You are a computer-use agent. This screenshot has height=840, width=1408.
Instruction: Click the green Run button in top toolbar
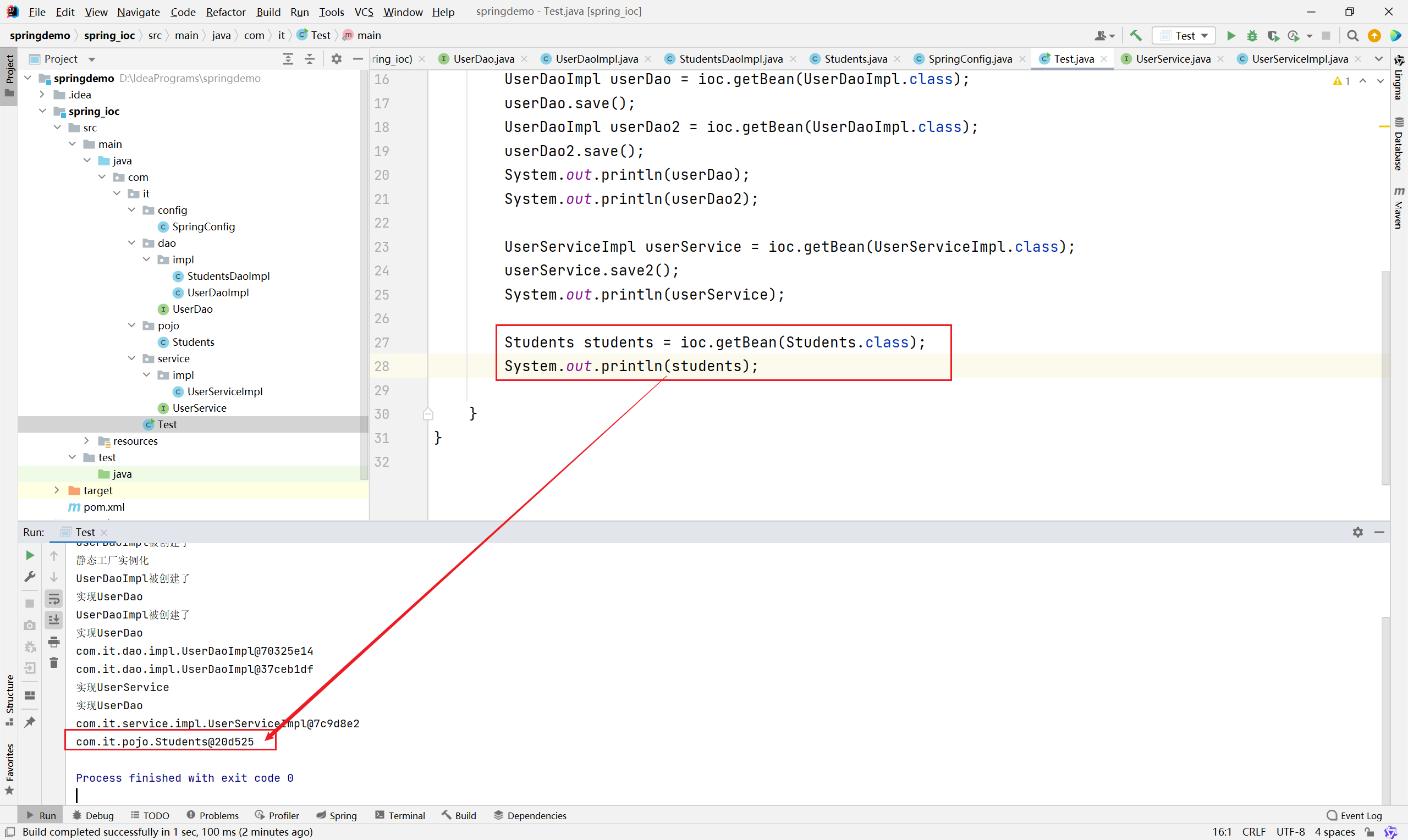pos(1231,36)
